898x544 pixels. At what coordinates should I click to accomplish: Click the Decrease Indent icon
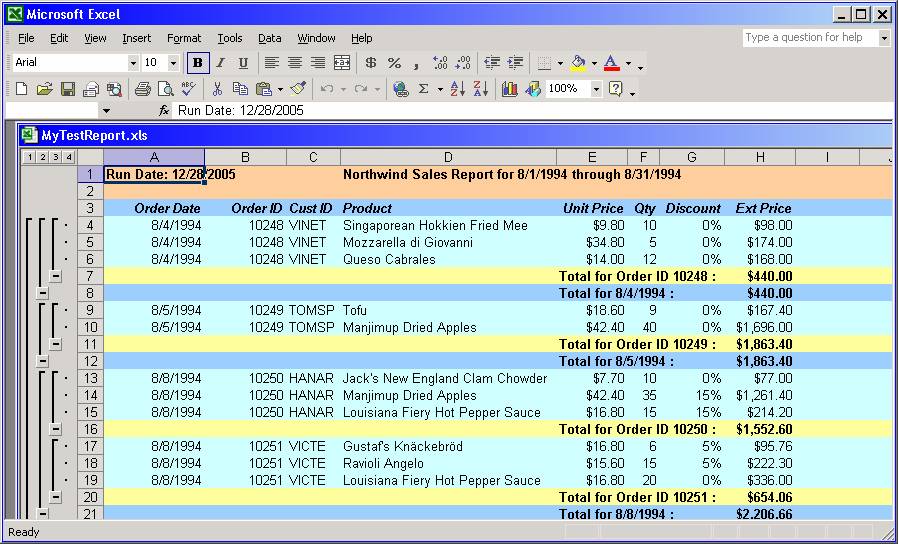[x=492, y=62]
